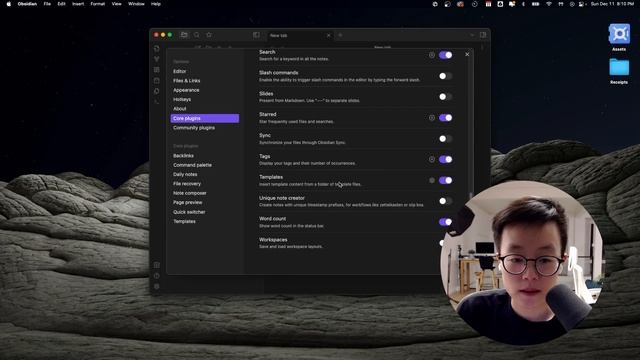Open the Templates plugin options gear

click(432, 180)
